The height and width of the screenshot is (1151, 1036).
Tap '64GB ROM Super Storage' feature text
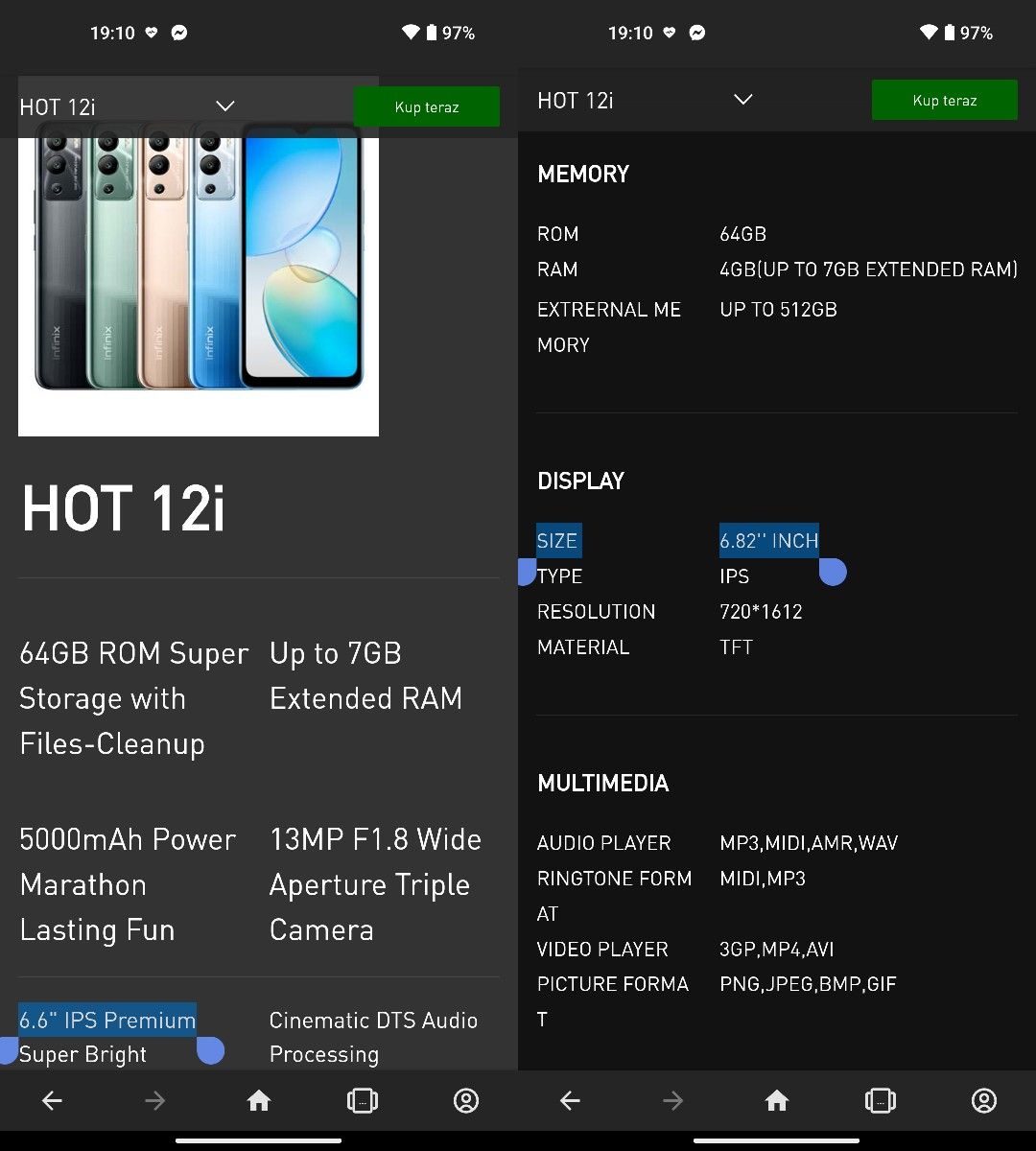134,698
